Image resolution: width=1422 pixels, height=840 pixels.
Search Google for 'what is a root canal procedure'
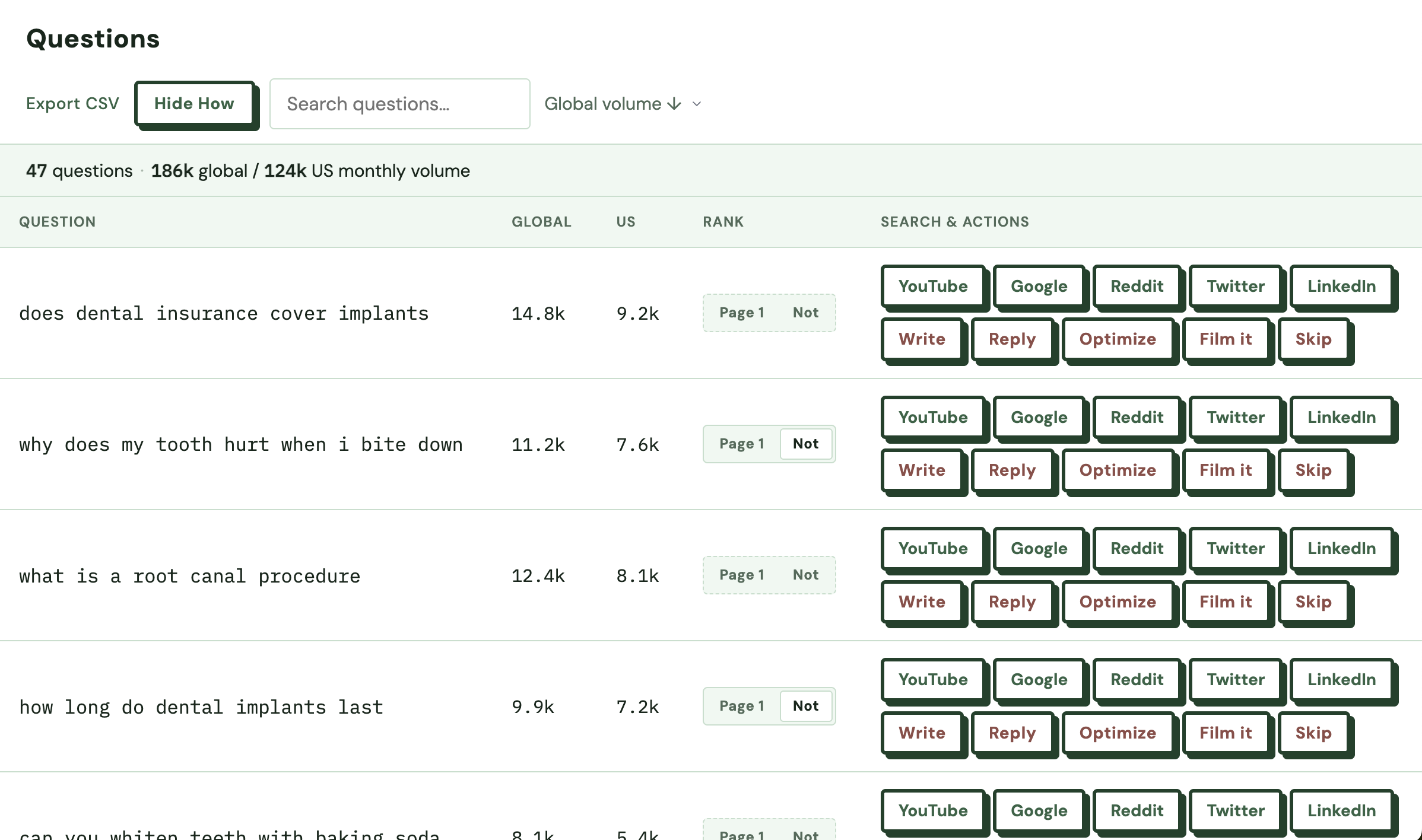[x=1039, y=548]
